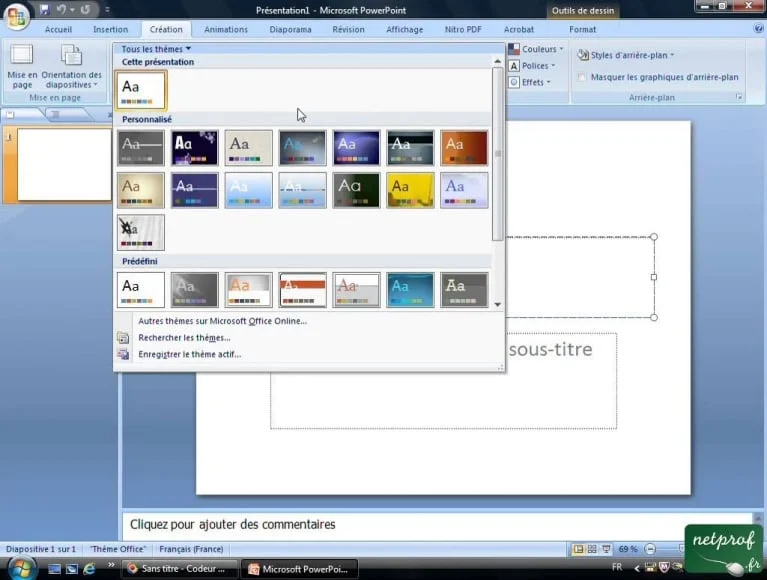This screenshot has width=767, height=580.
Task: Apply the striped gray custom theme in third row
Action: (x=141, y=233)
